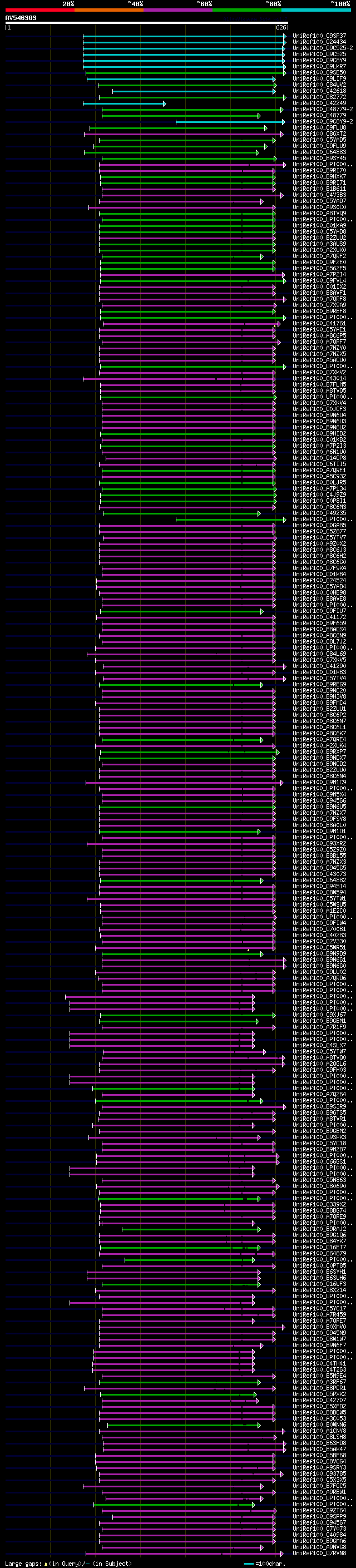
Task: Select label UniRef100_Q8GXT2
Action: [319, 135]
